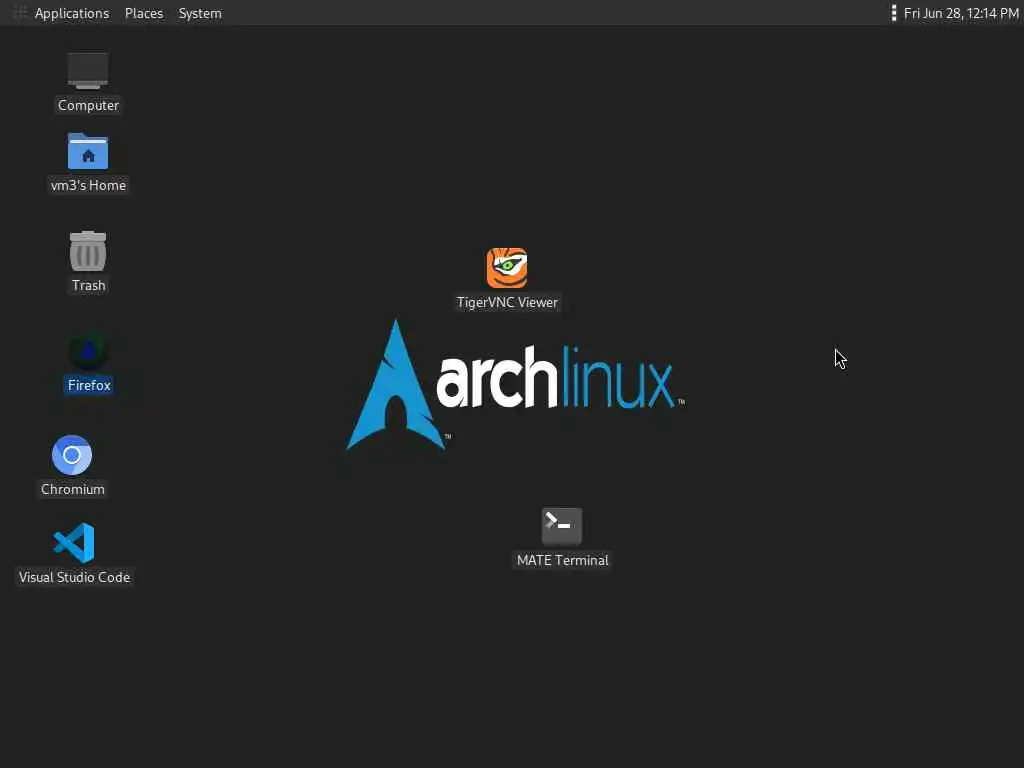Click the 'Computer' label text
1024x768 pixels.
tap(88, 105)
